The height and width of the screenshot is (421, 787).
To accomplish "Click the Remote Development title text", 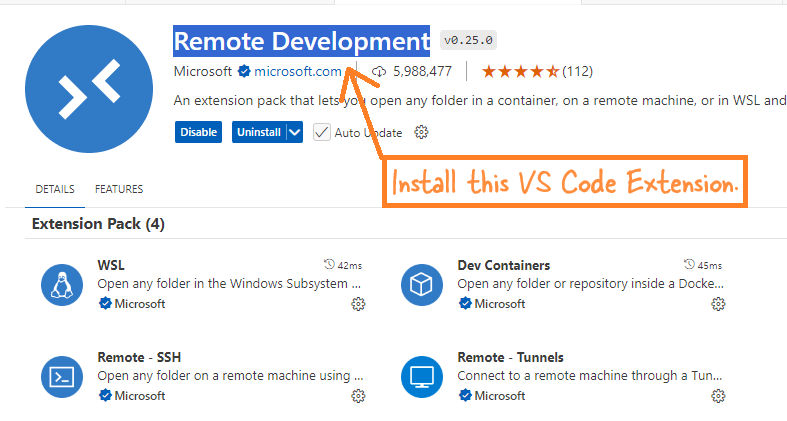I will pos(302,41).
